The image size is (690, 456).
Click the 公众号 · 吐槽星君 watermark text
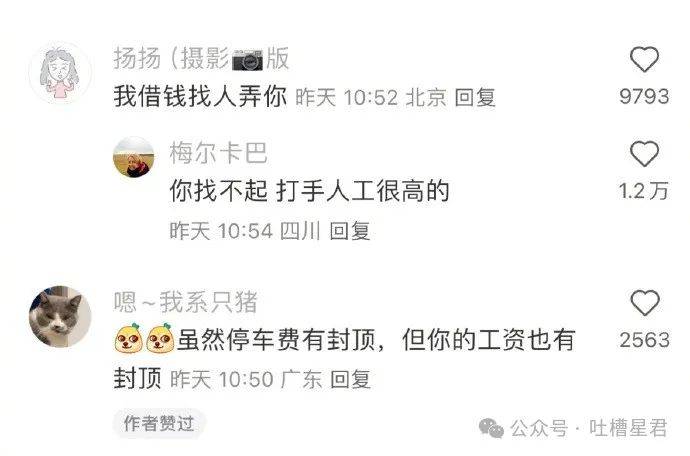tap(589, 428)
